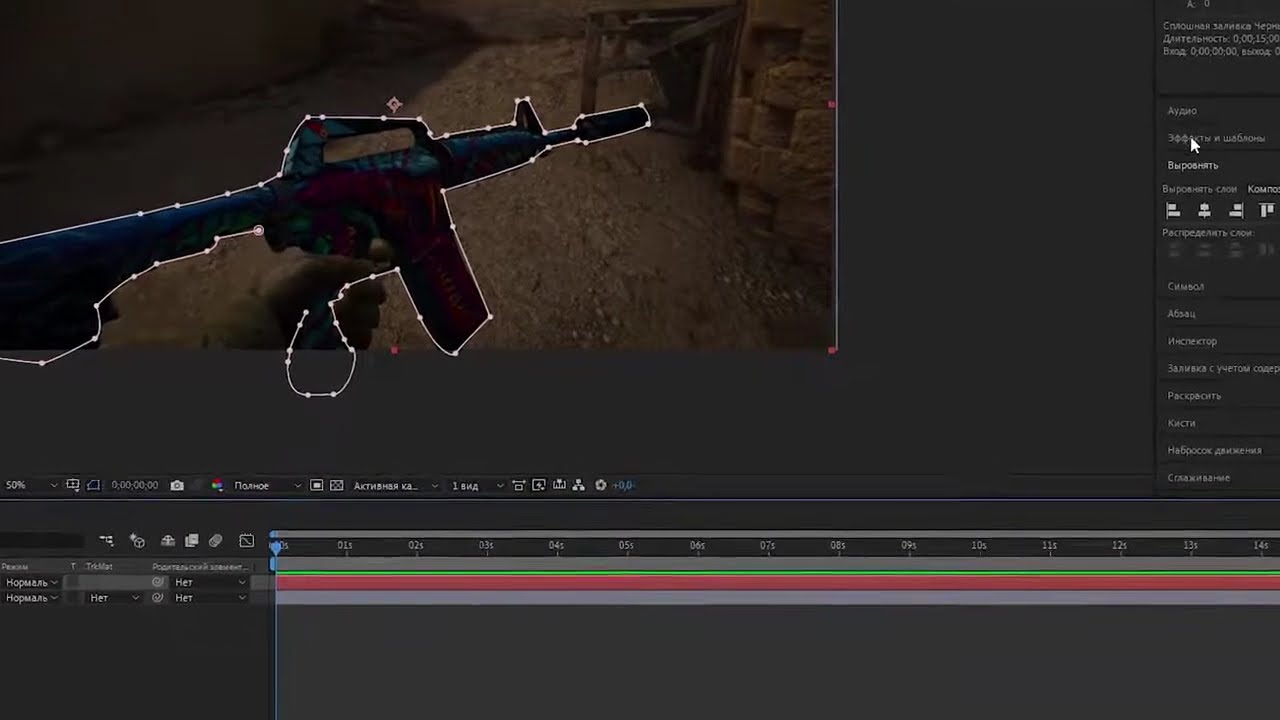The width and height of the screenshot is (1280, 720).
Task: Click the TrkMat column header
Action: click(99, 567)
